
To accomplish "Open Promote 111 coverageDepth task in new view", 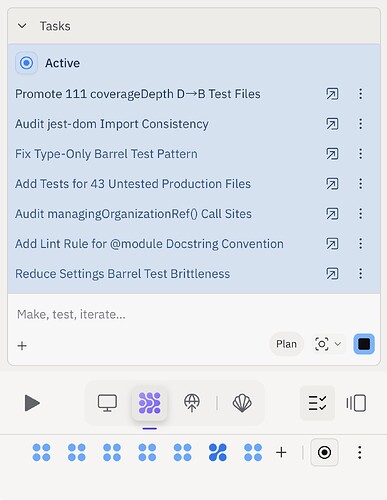I will pos(332,94).
